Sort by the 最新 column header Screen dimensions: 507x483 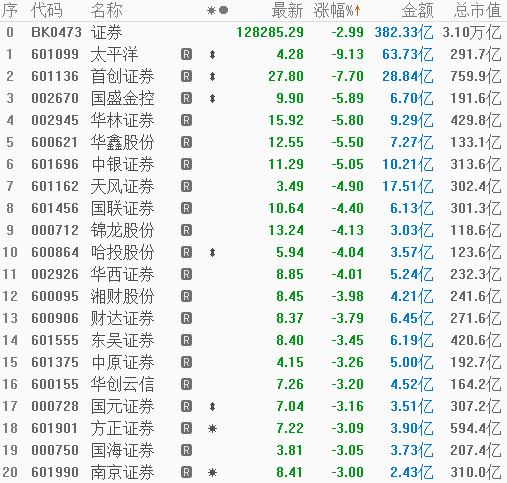pyautogui.click(x=287, y=10)
